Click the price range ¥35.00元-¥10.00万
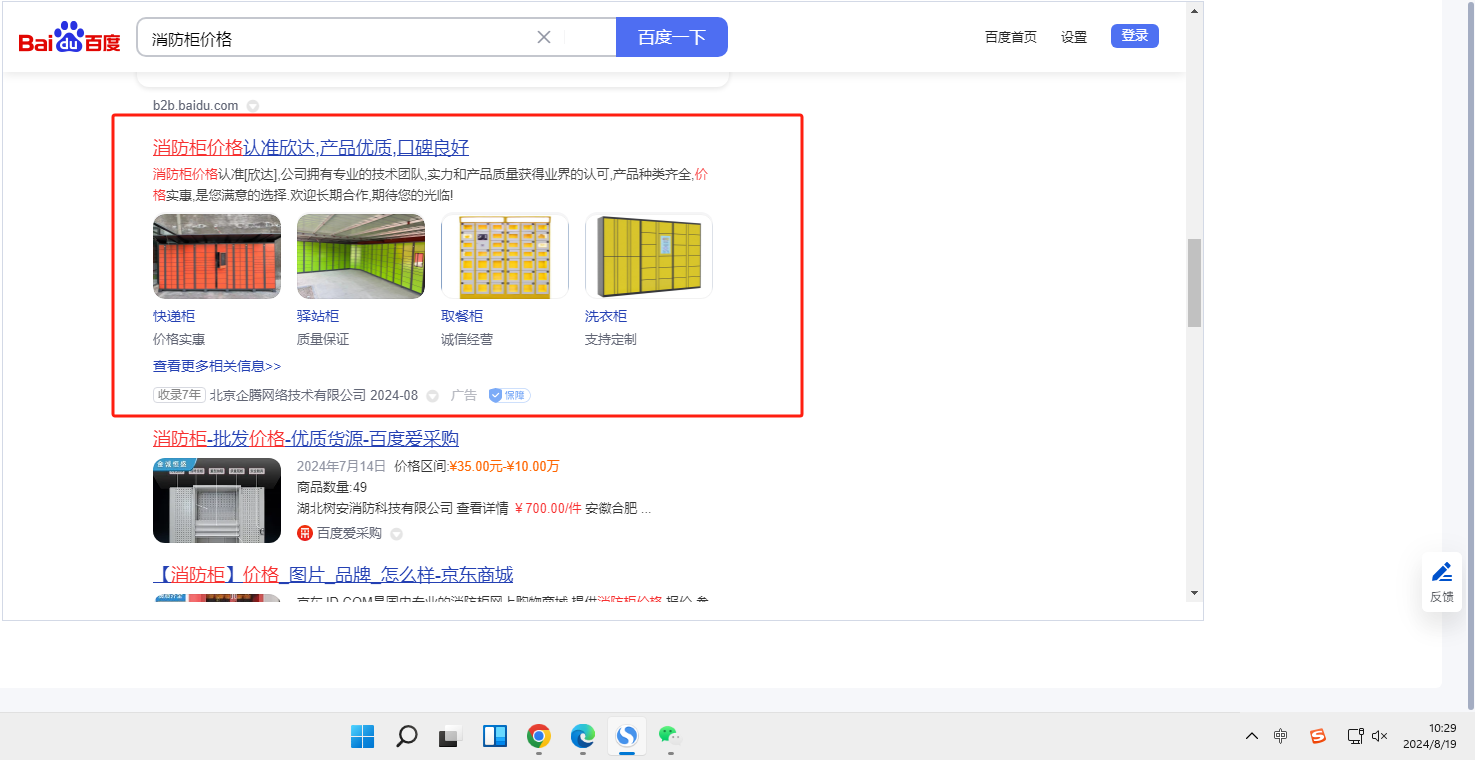The height and width of the screenshot is (760, 1475). click(x=504, y=466)
